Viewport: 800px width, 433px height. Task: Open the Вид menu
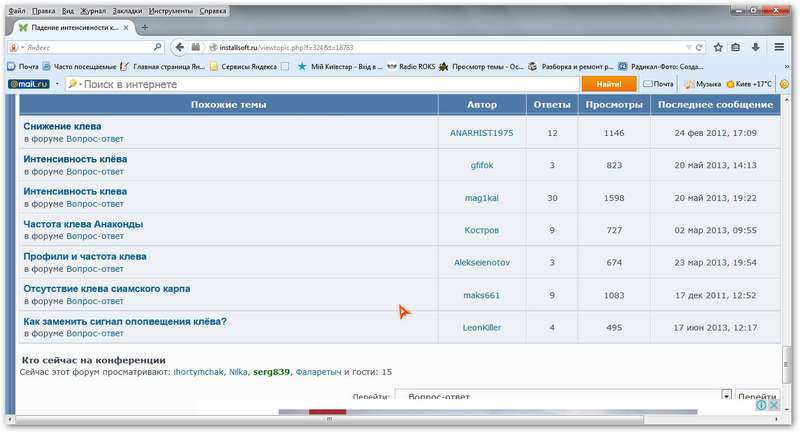(67, 11)
